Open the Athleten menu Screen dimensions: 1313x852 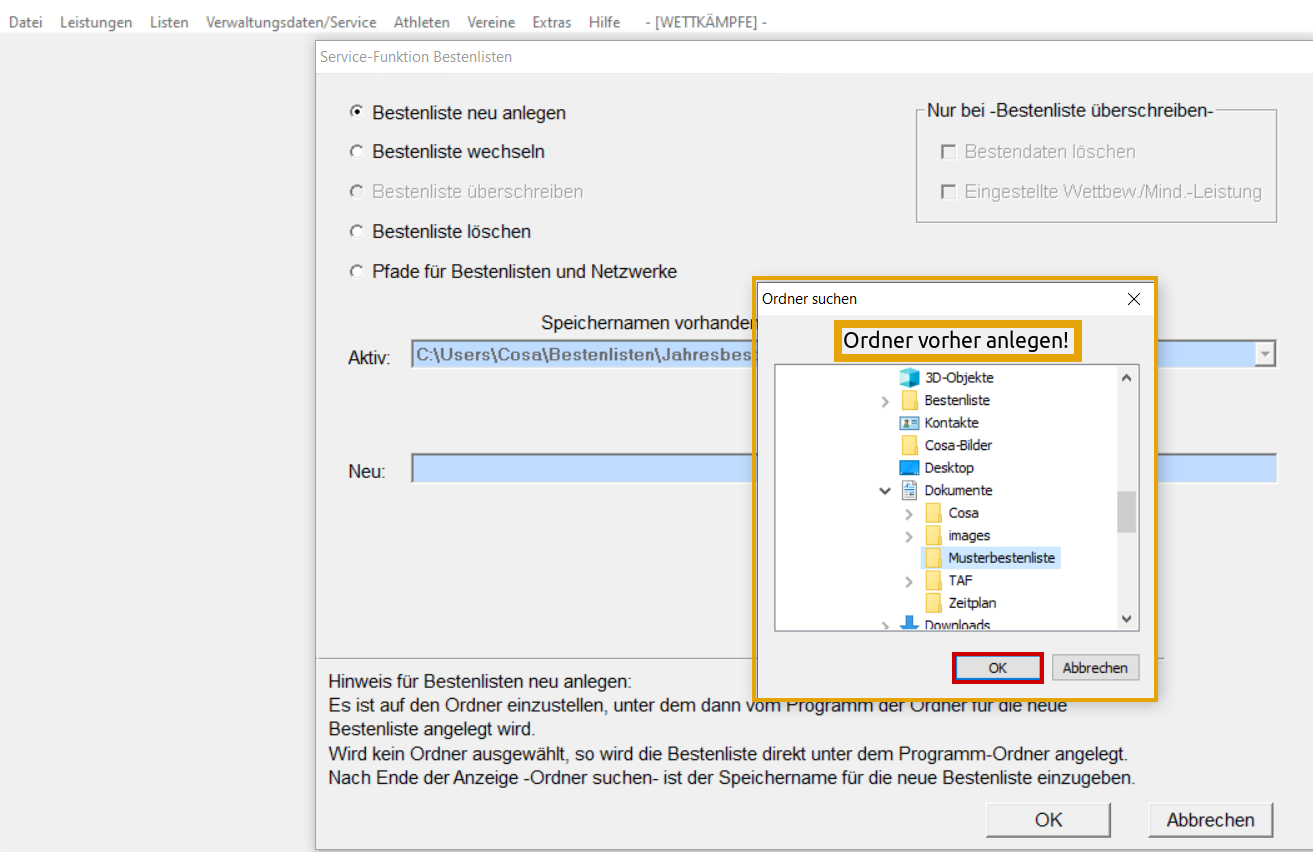click(x=421, y=22)
